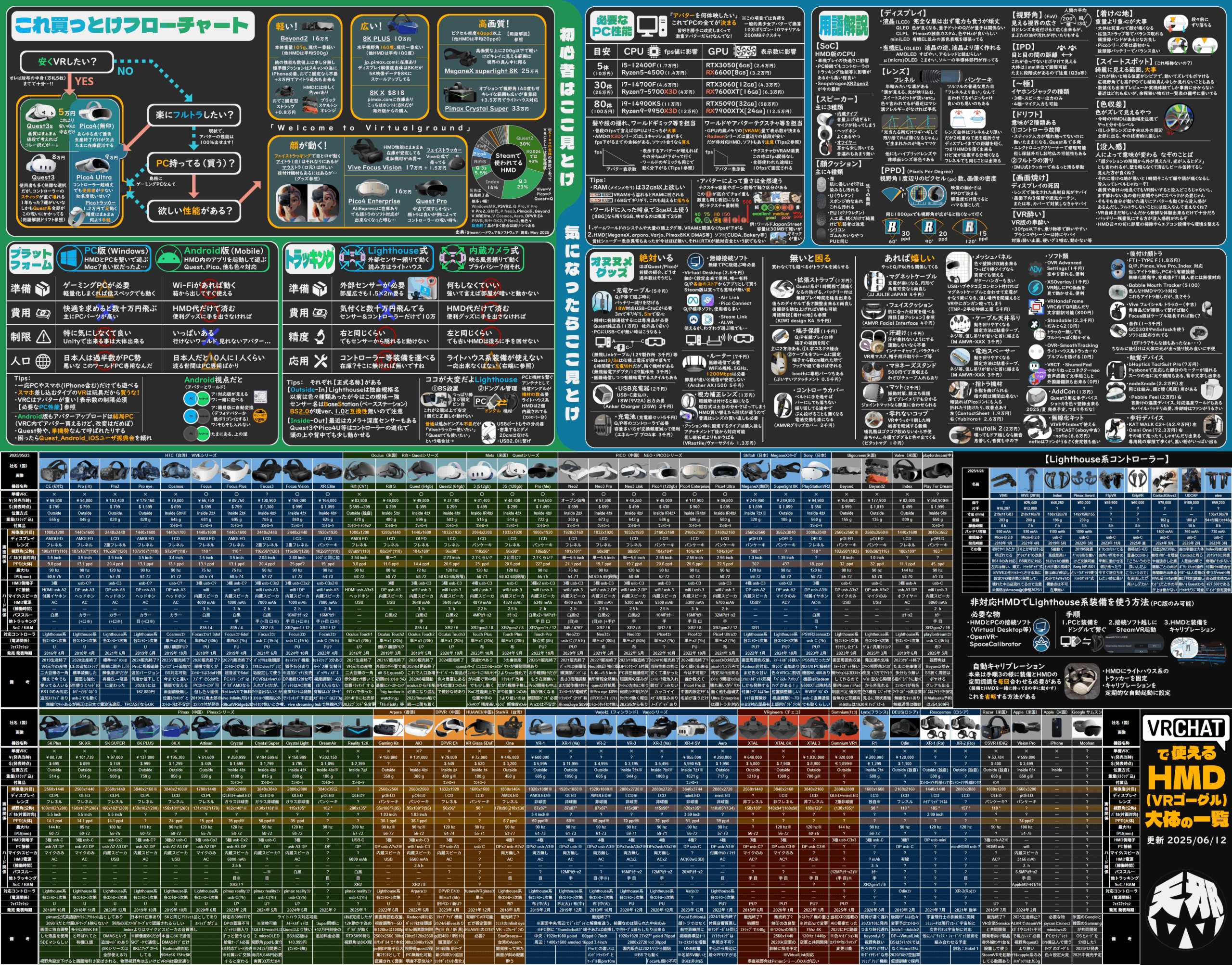The width and height of the screenshot is (1232, 965).
Task: Click the Vive Focus Vision headset image
Action: coord(366,152)
